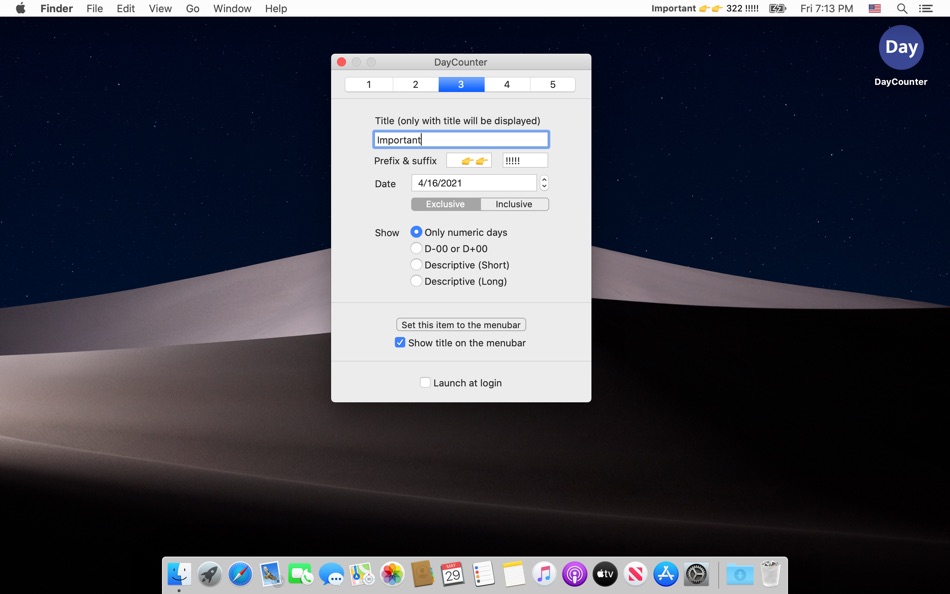Open System Preferences from the Dock

click(696, 573)
